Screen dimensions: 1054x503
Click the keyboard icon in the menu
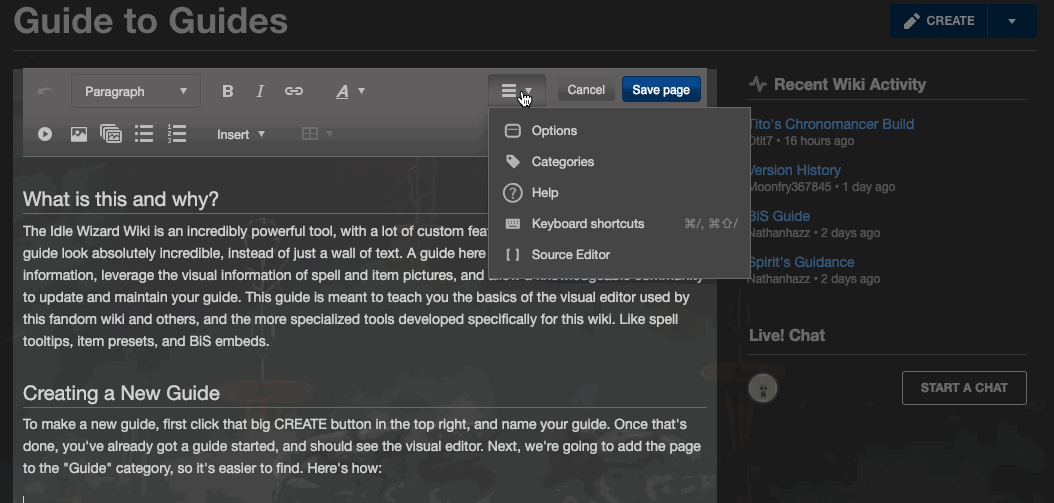point(513,224)
